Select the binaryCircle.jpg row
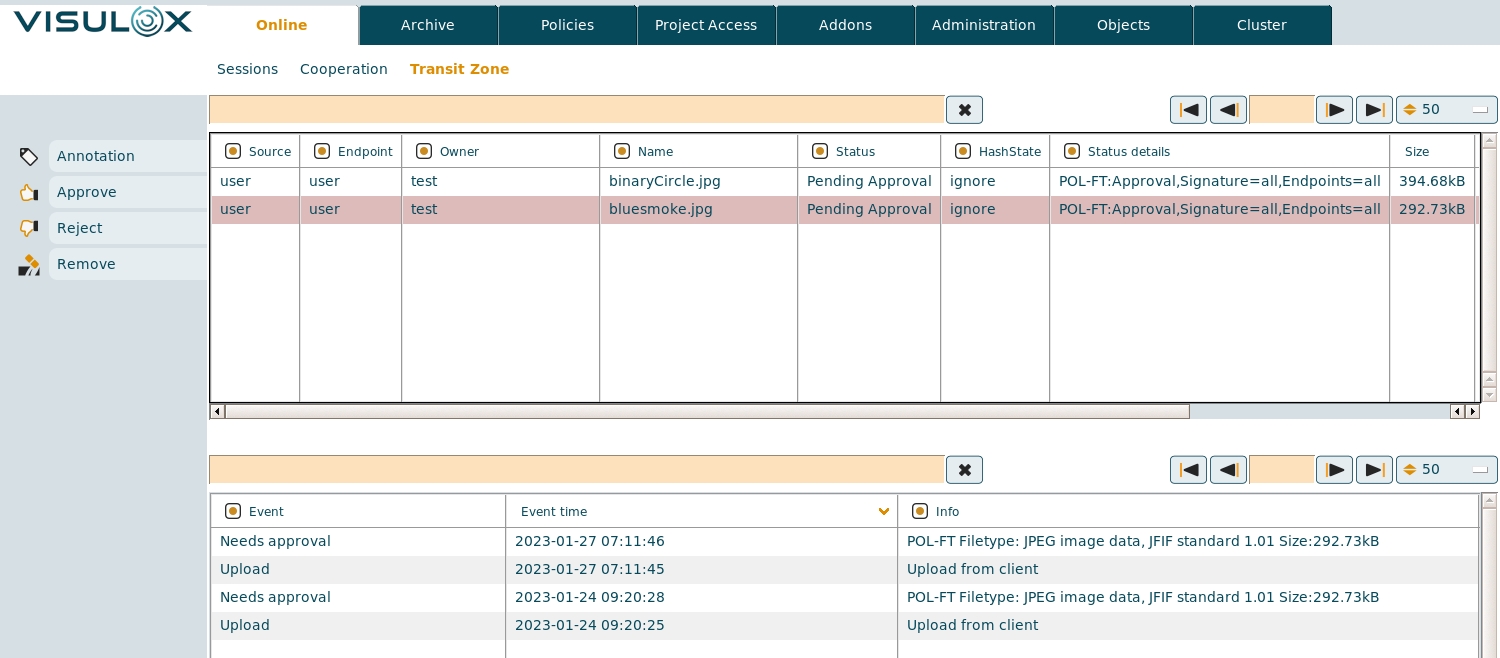This screenshot has height=658, width=1500. point(664,181)
